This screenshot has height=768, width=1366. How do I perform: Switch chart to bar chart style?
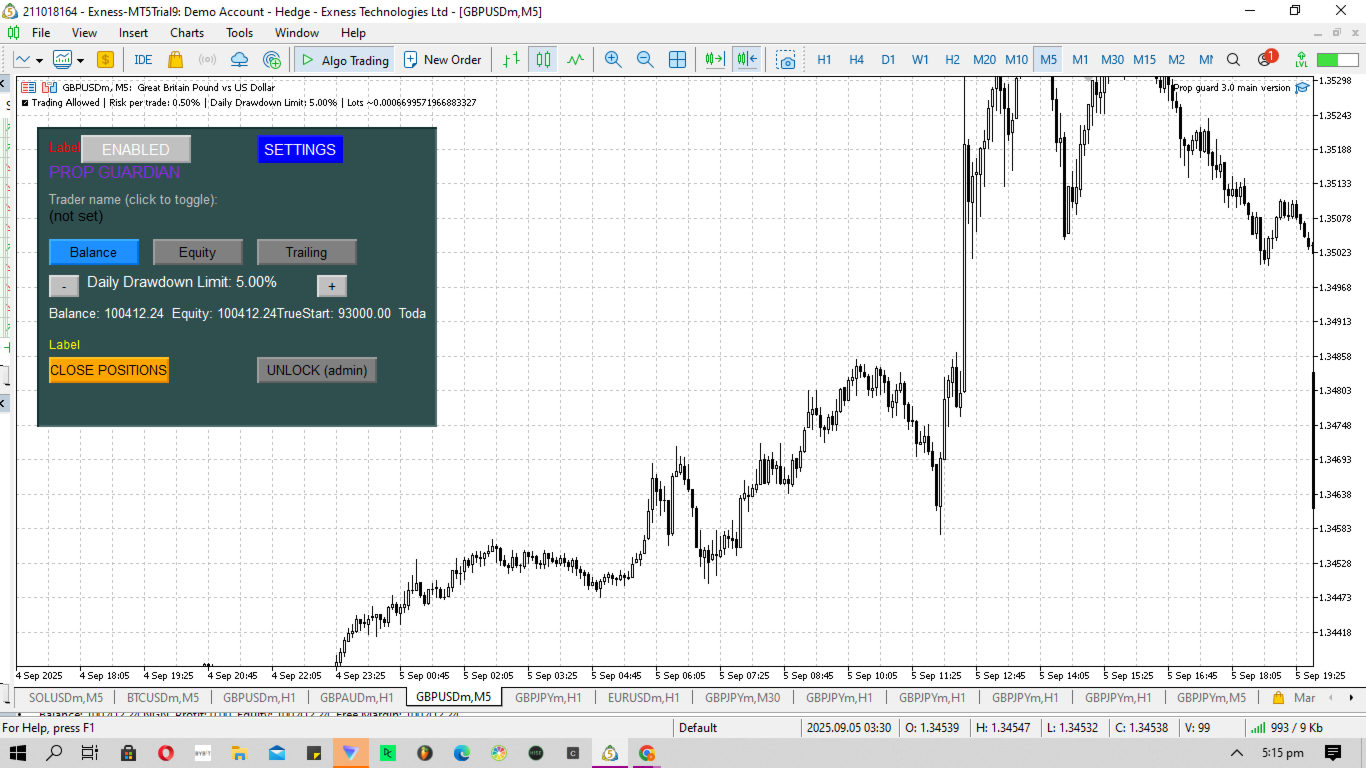511,60
